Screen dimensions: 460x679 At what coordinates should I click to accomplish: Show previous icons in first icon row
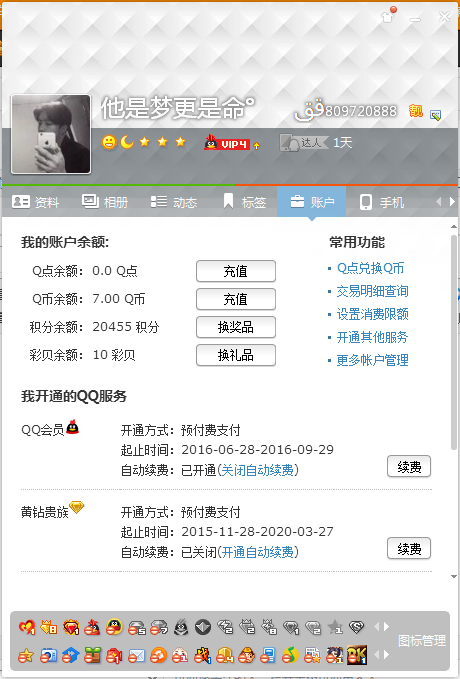tap(376, 627)
